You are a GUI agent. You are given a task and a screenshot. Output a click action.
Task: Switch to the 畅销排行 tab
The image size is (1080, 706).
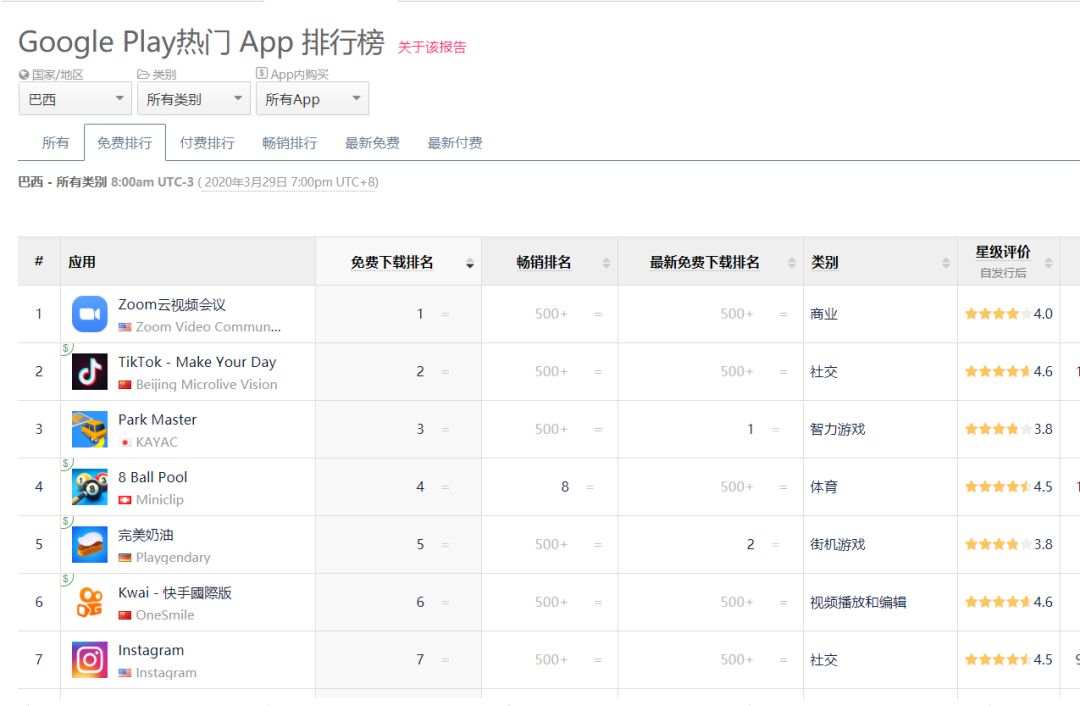[289, 142]
